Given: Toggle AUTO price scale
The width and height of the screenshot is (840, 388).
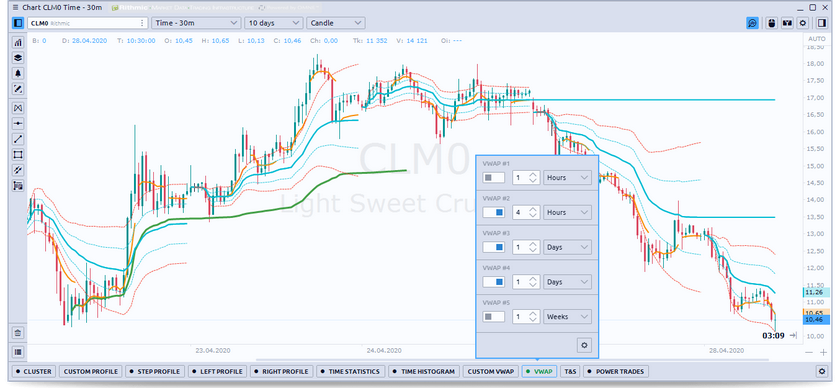Looking at the screenshot, I should coord(816,39).
